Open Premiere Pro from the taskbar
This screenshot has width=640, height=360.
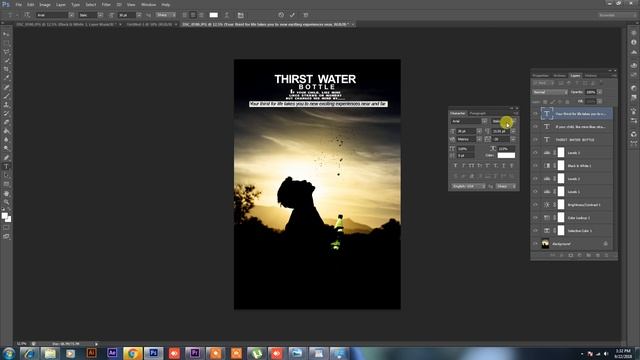point(195,353)
